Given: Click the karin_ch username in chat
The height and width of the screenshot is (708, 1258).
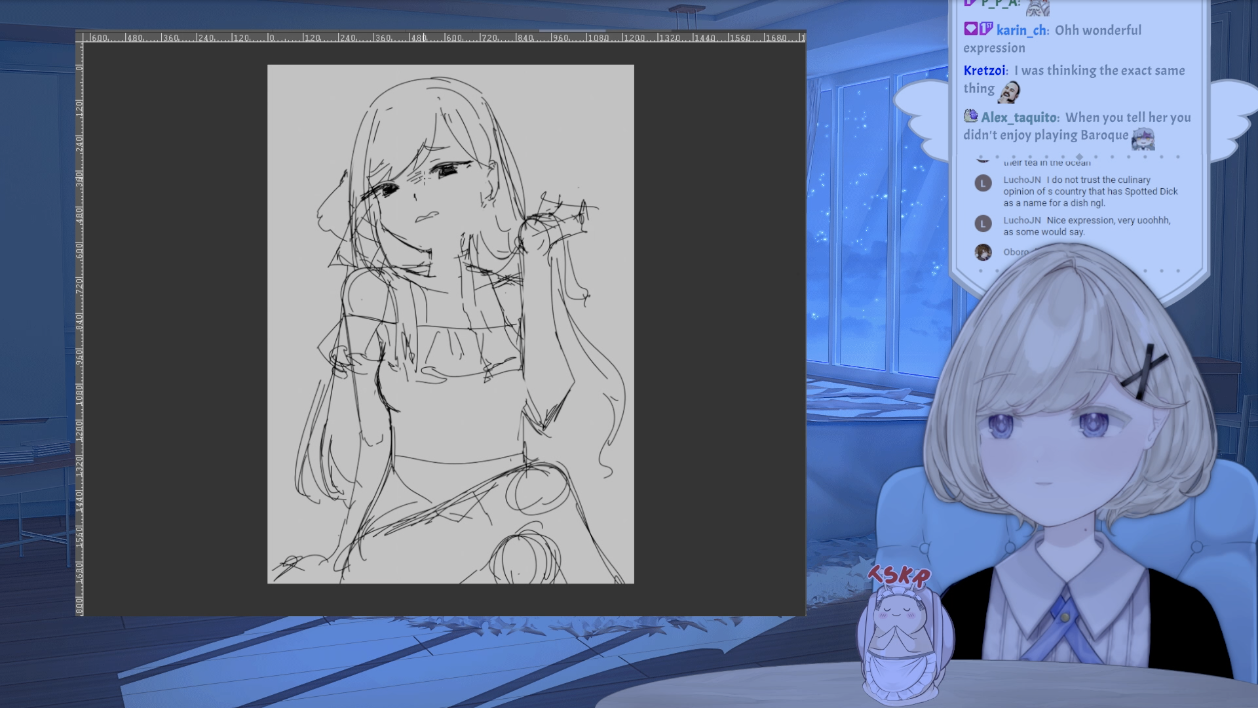Looking at the screenshot, I should [x=1022, y=30].
